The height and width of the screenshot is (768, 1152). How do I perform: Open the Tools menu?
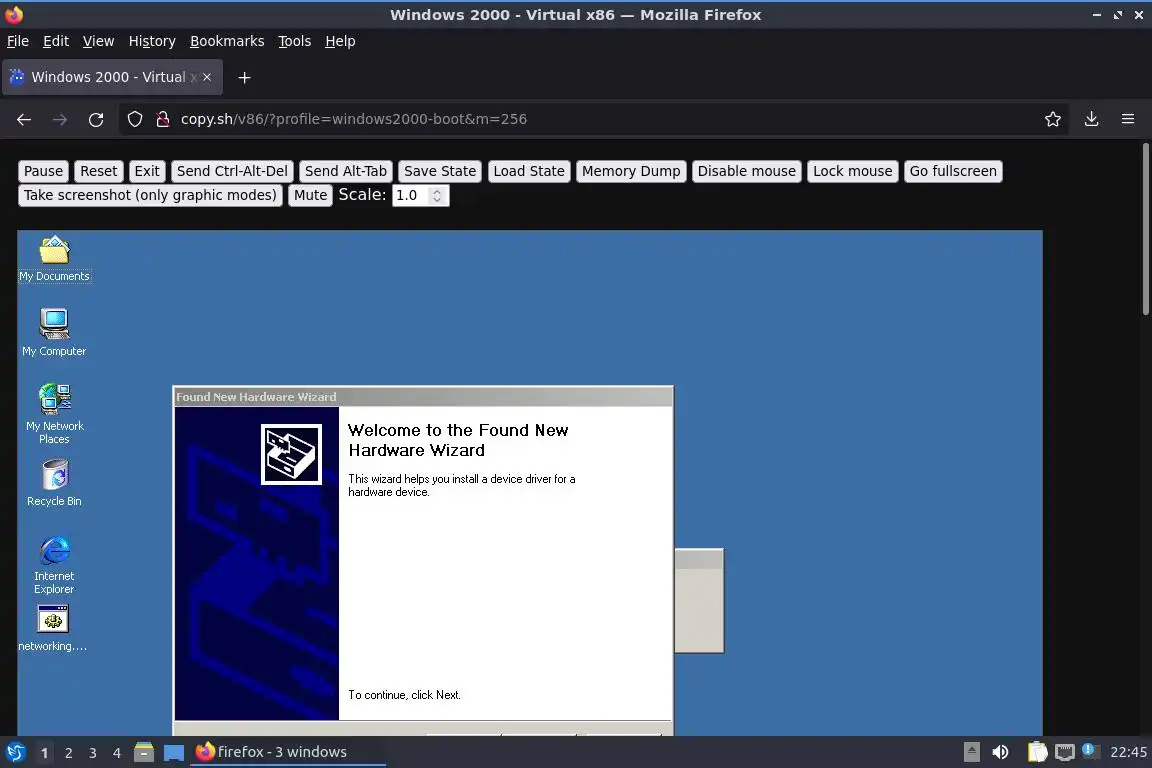295,41
